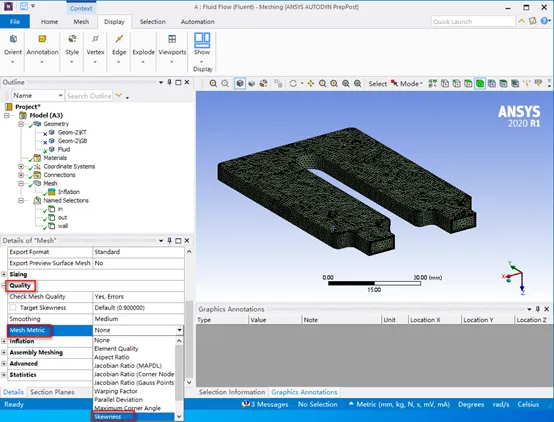Click the pan arrows tool
The height and width of the screenshot is (422, 554).
[x=311, y=83]
